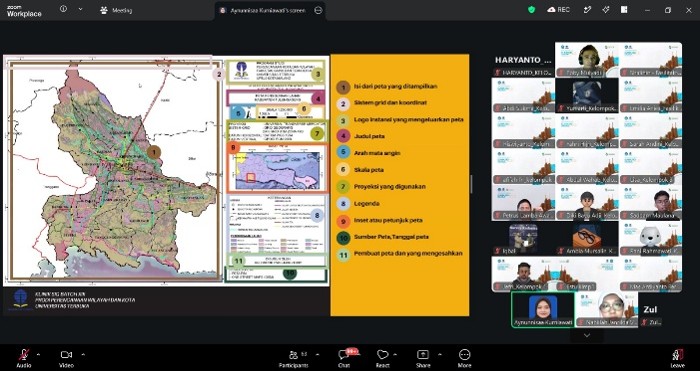Click the inset map thumbnail on slide
The width and height of the screenshot is (700, 371).
point(277,171)
